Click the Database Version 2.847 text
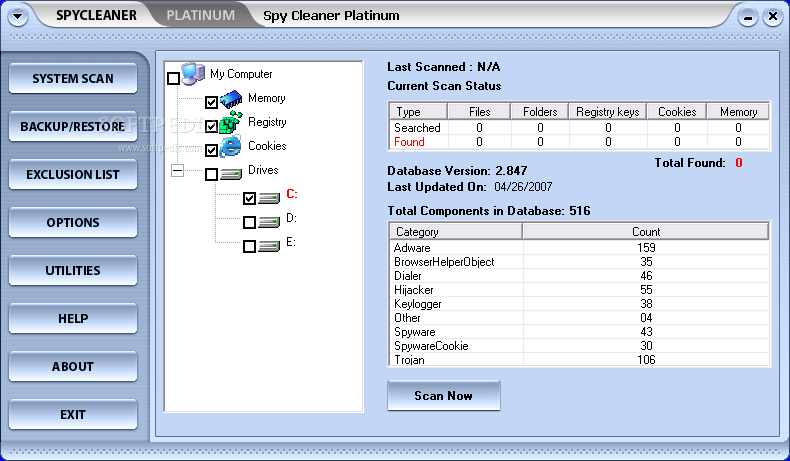This screenshot has width=790, height=461. [457, 171]
